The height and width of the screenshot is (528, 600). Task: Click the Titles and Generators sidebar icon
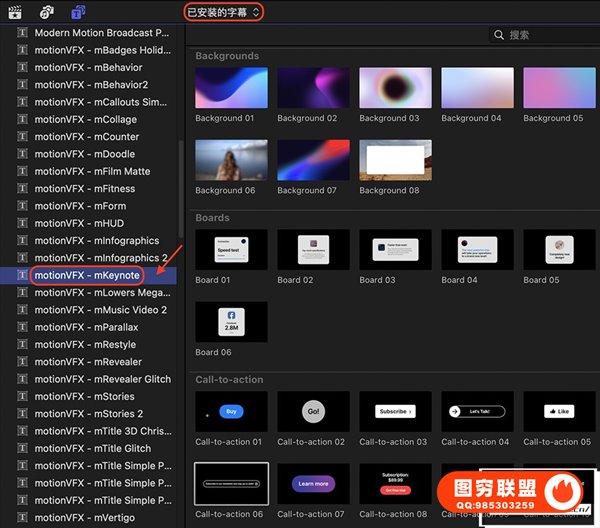pos(78,12)
